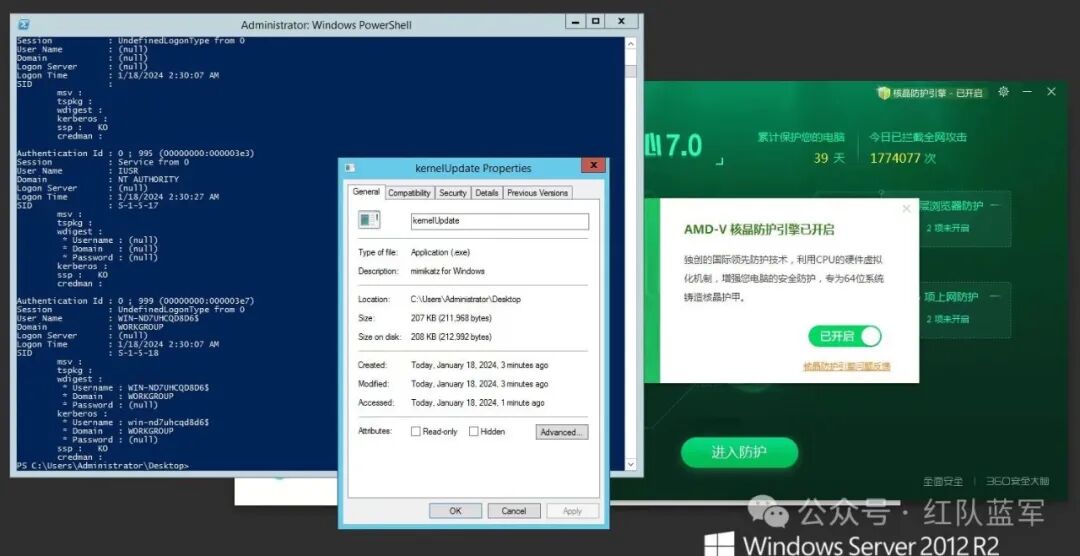Click the Advanced... attributes button

[562, 432]
